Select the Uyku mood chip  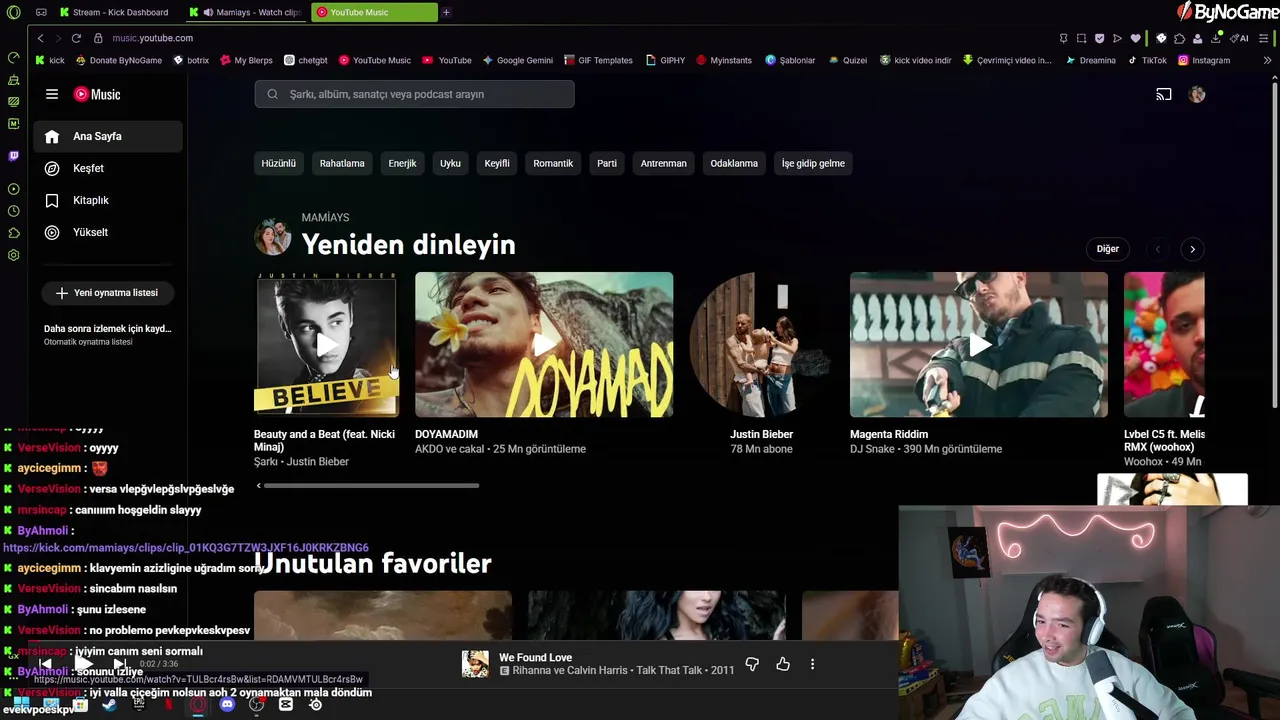(450, 163)
